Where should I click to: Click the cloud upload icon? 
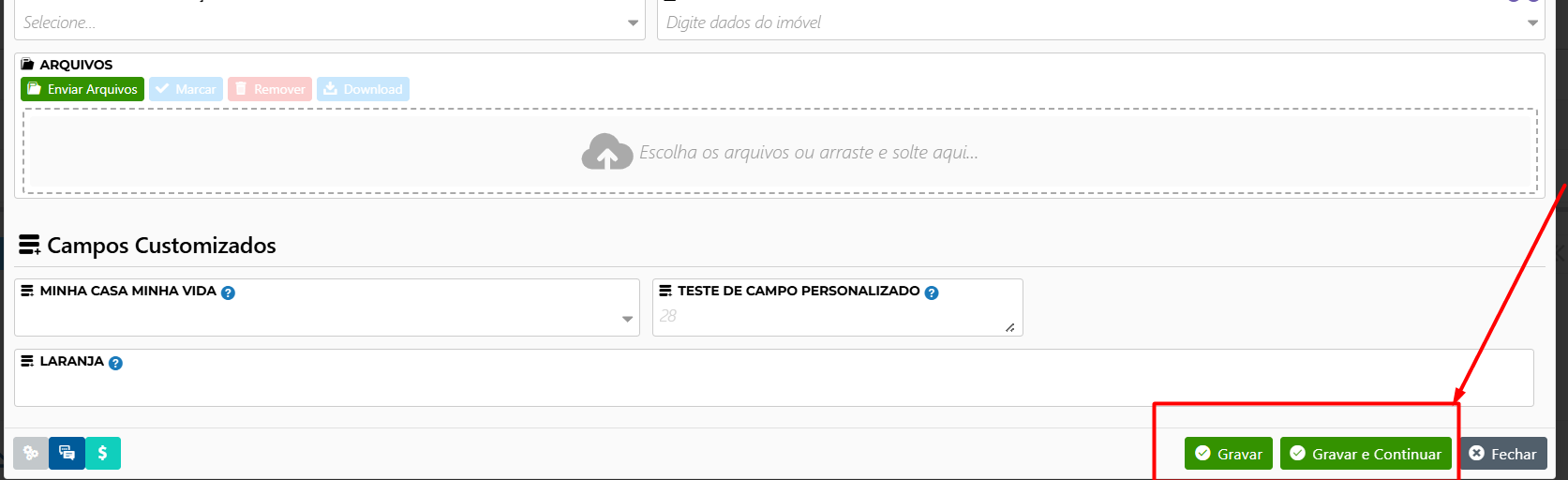[607, 152]
